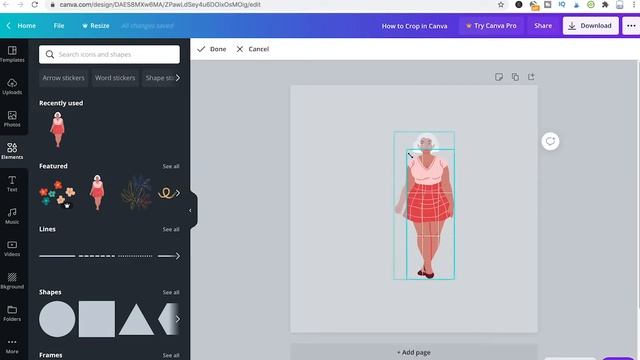Viewport: 640px width, 360px height.
Task: Click the Share button
Action: coord(543,26)
